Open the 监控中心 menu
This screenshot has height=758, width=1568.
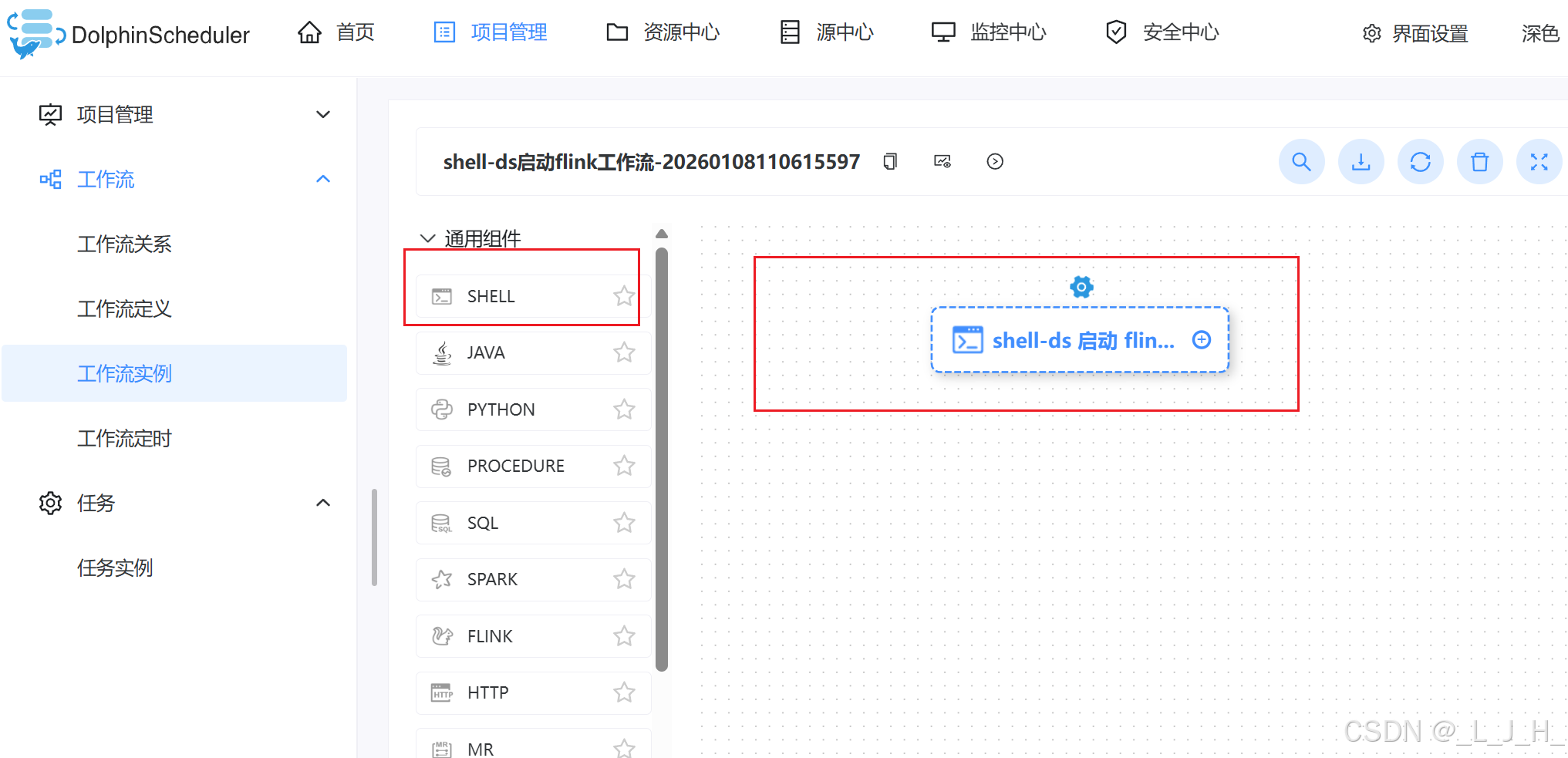coord(990,32)
